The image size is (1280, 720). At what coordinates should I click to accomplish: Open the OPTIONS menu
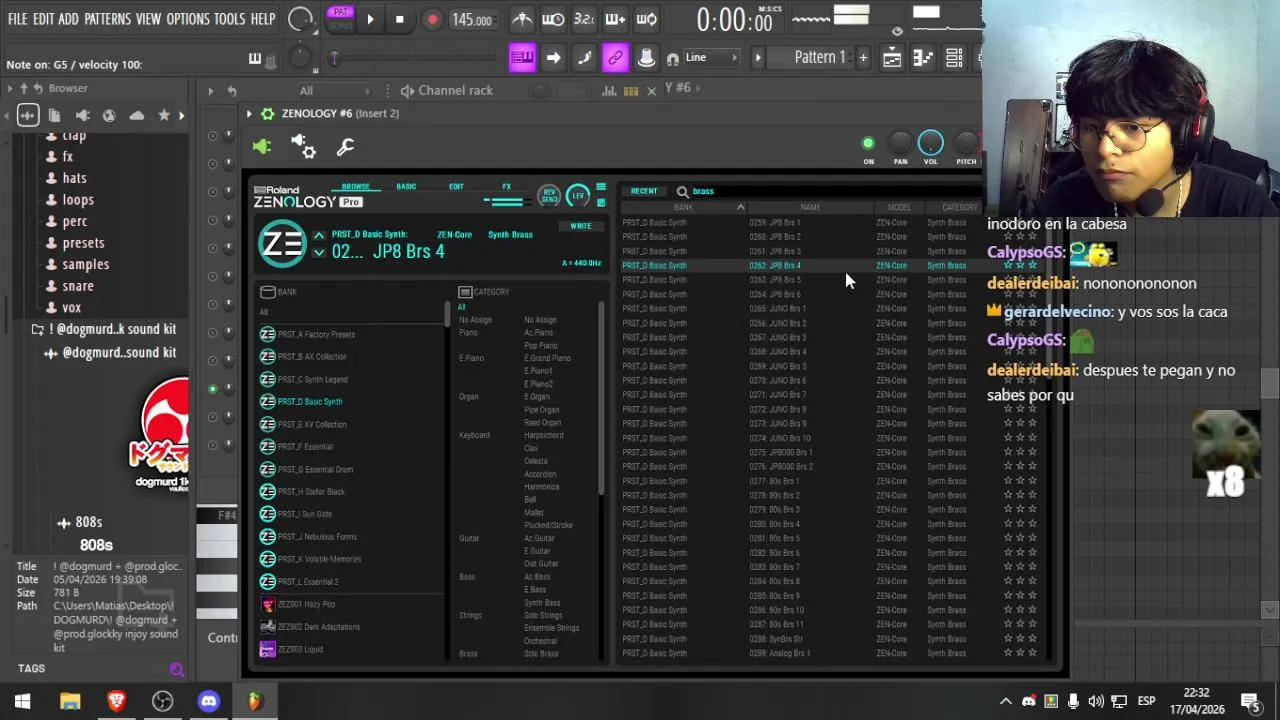187,19
